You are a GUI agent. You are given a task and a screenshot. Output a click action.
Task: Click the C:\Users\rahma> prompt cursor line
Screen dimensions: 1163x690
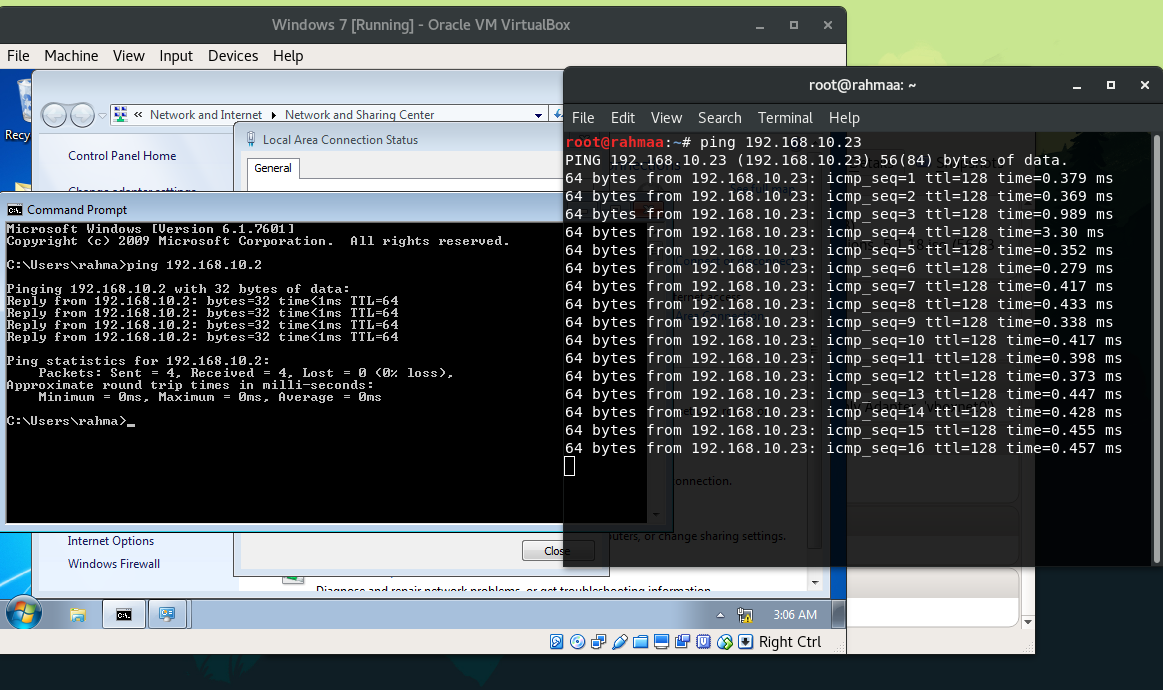pos(70,421)
